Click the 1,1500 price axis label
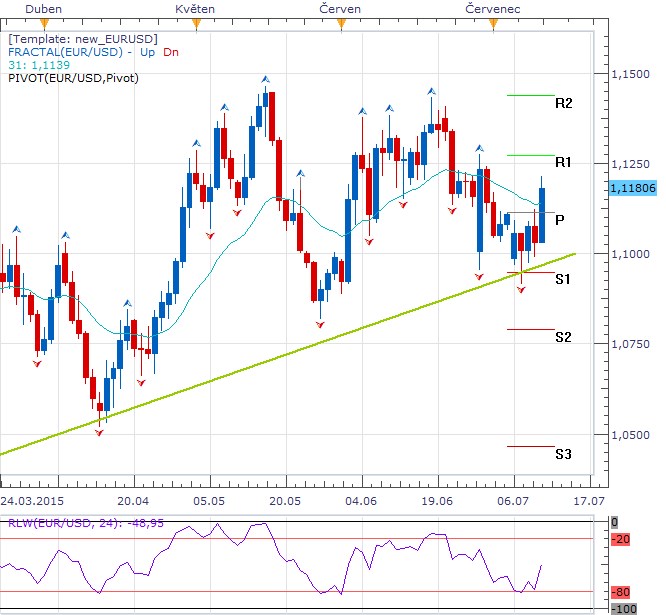666x615 pixels. pyautogui.click(x=628, y=75)
